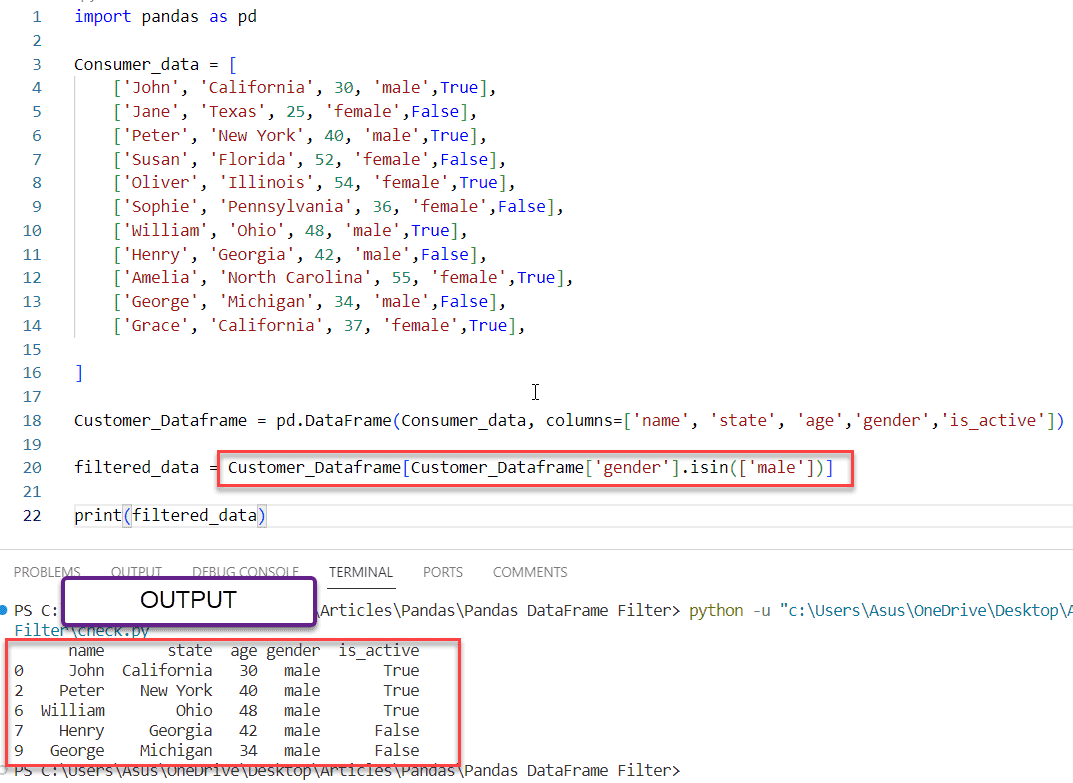Switch to the TERMINAL tab
1073x783 pixels.
tap(360, 572)
